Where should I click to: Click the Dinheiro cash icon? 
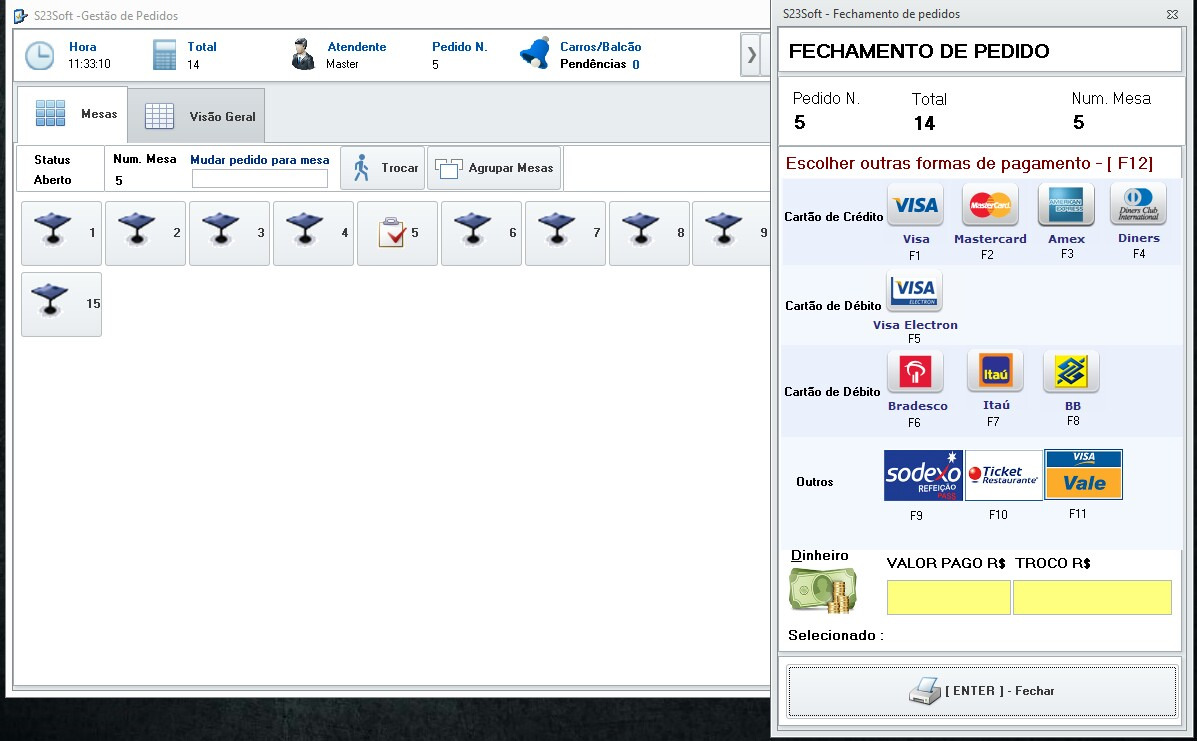click(x=822, y=589)
